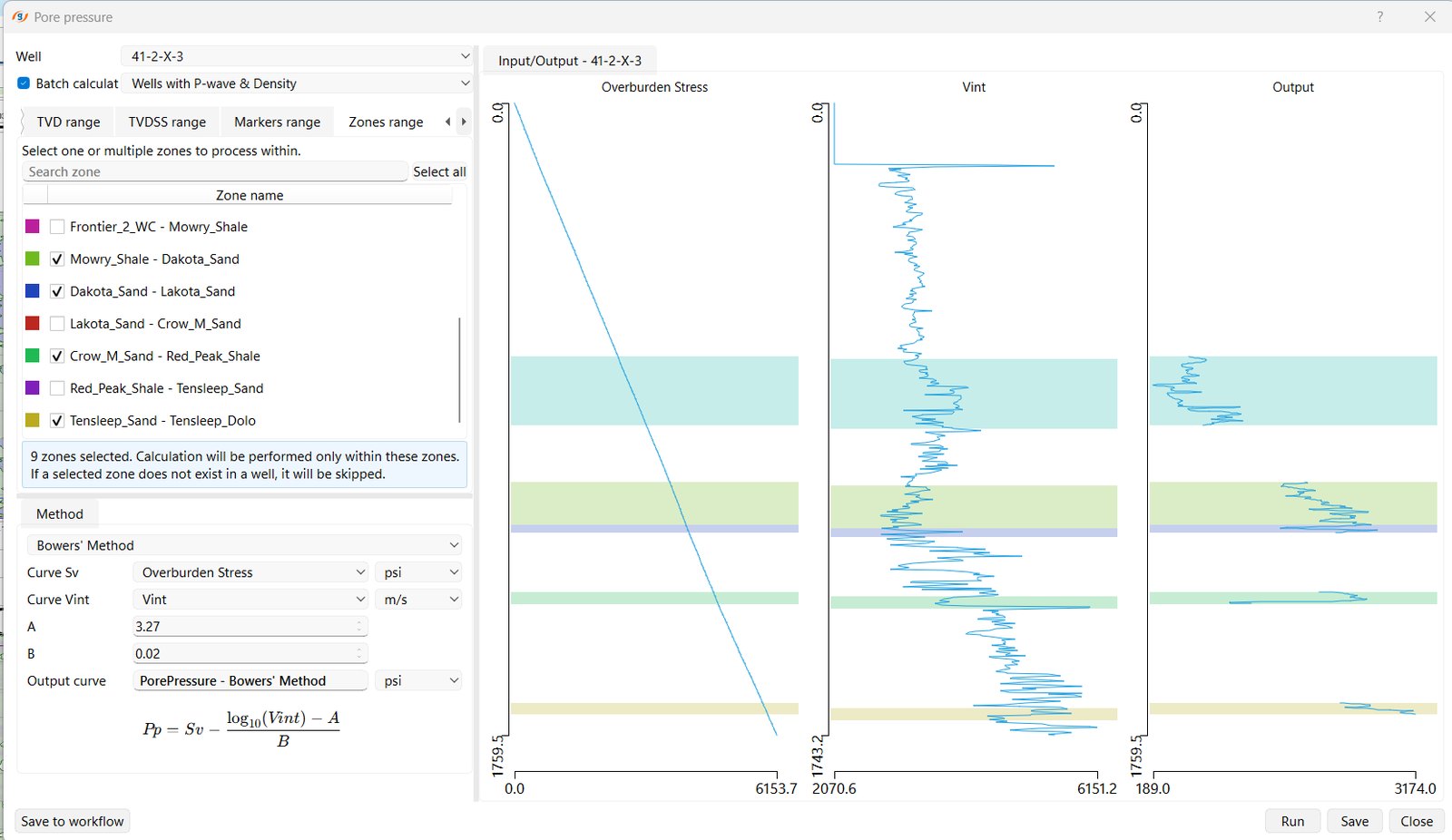
Task: Uncheck the Crow_M_Sand - Red_Peak_Shale zone
Action: (x=57, y=357)
